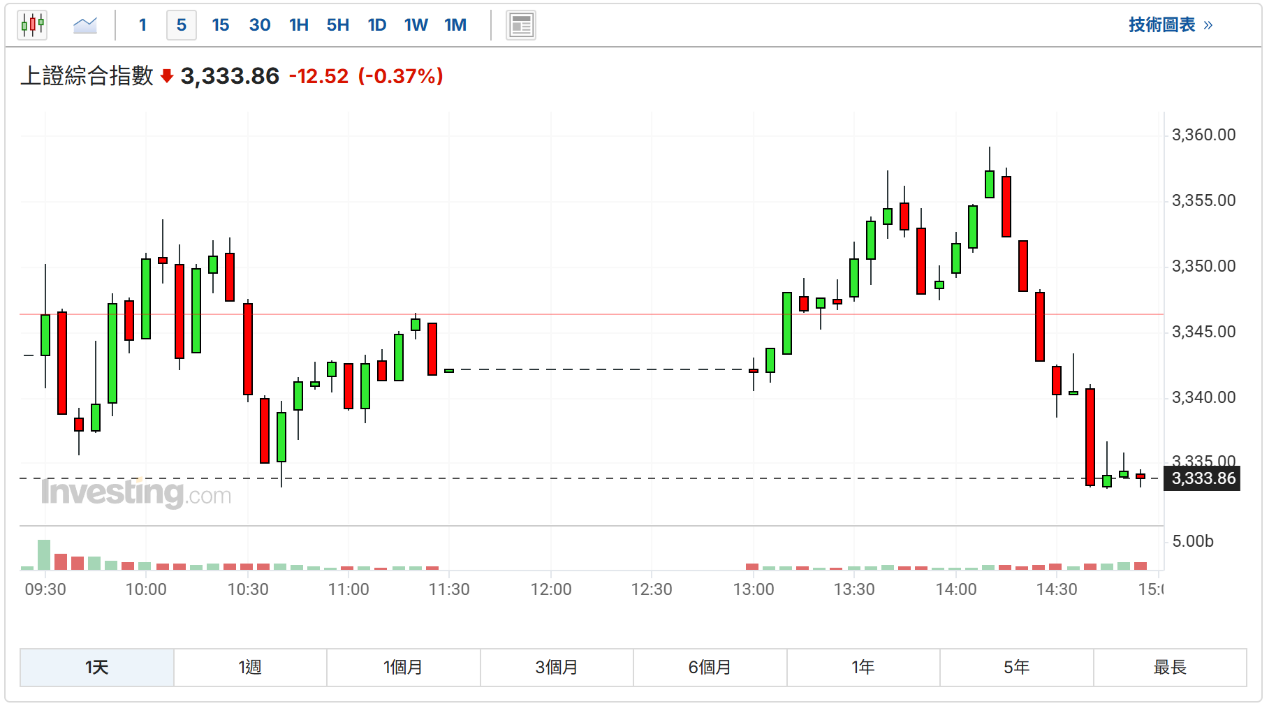Choose the 1週 time range tab

tap(250, 667)
